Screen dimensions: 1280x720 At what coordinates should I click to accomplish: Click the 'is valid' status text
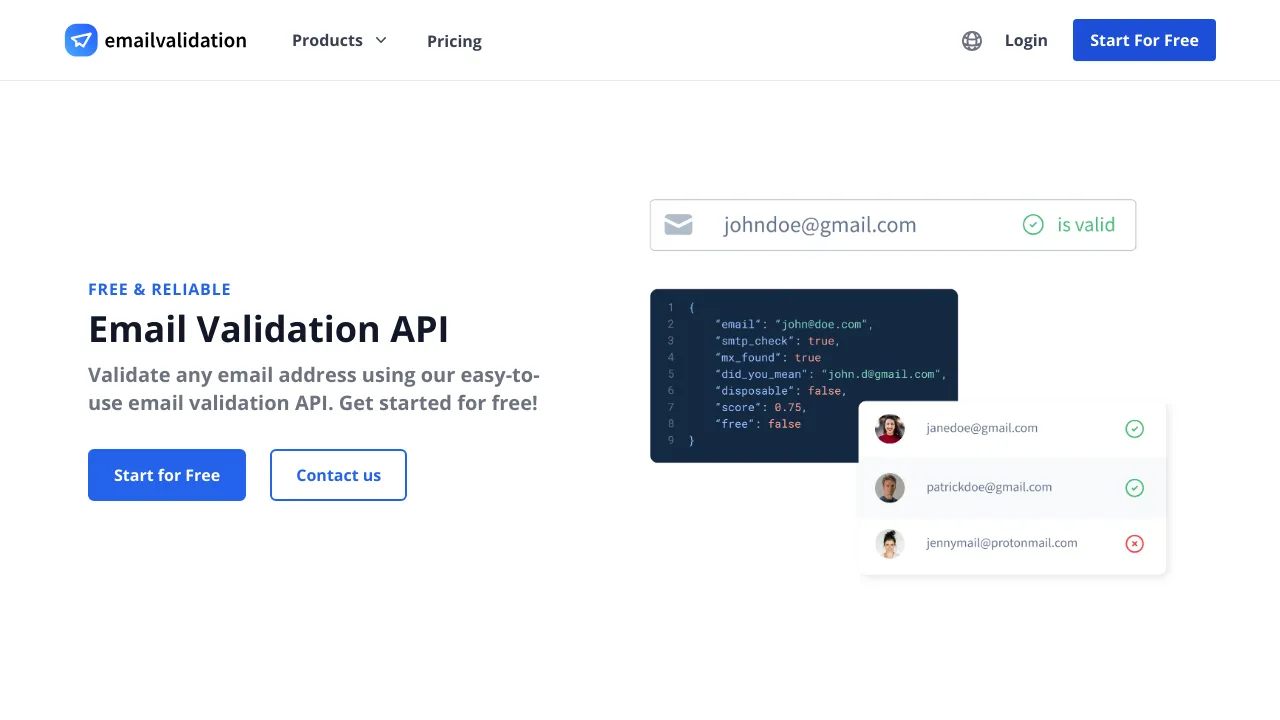pos(1086,225)
